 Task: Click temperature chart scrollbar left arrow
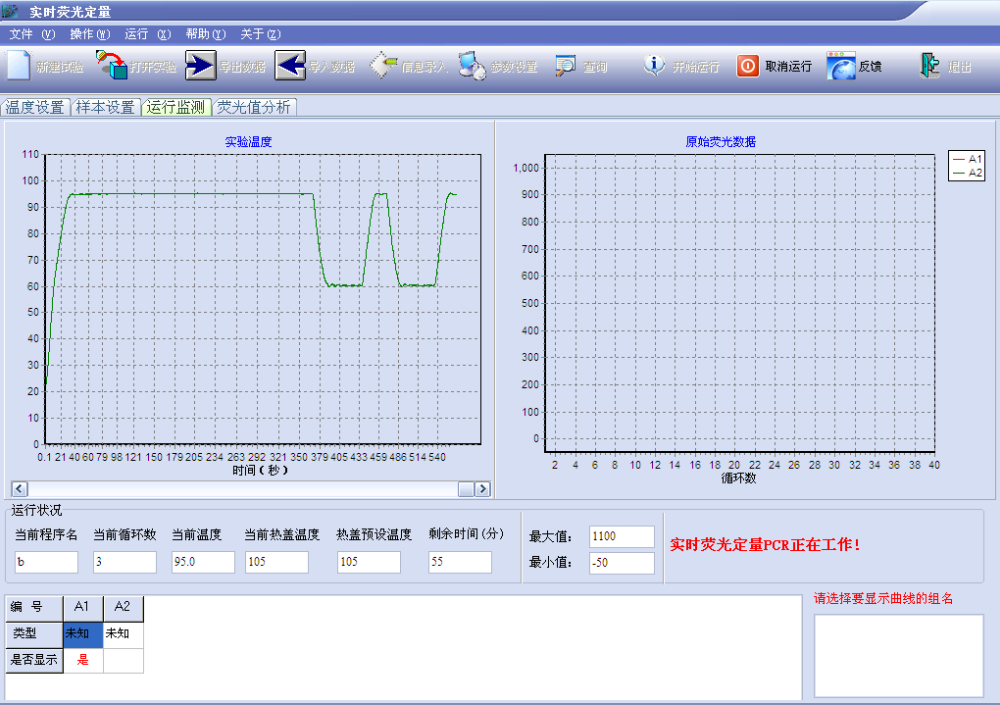coord(19,489)
